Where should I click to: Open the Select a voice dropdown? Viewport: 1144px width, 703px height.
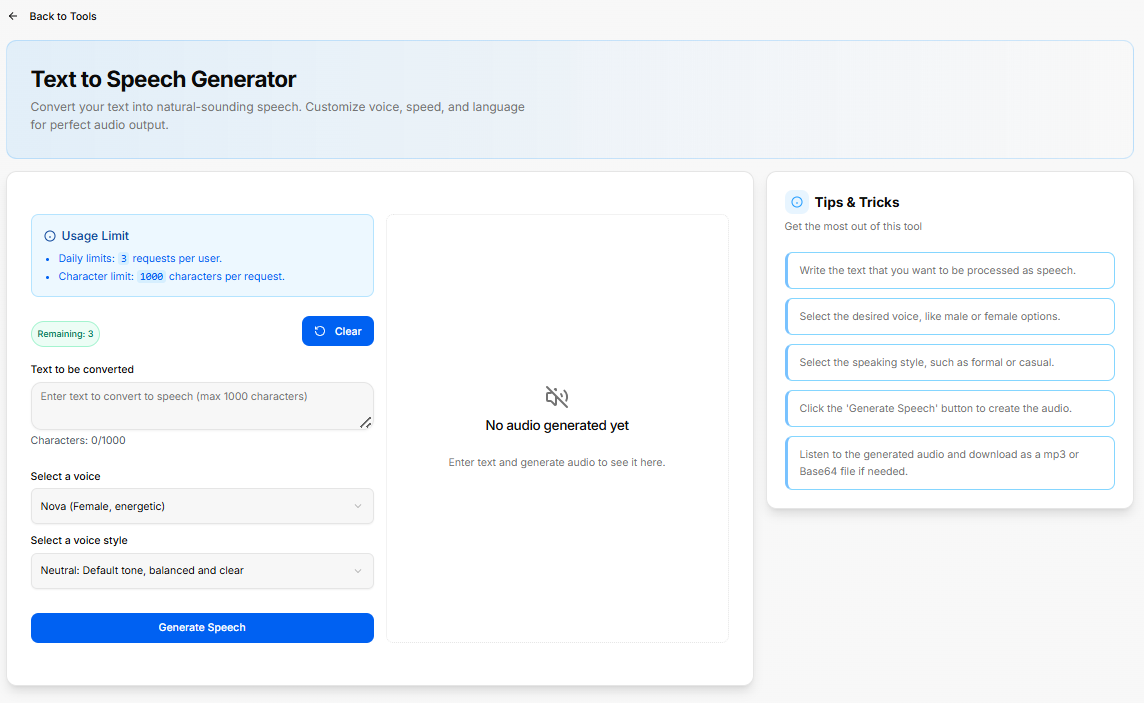click(202, 506)
